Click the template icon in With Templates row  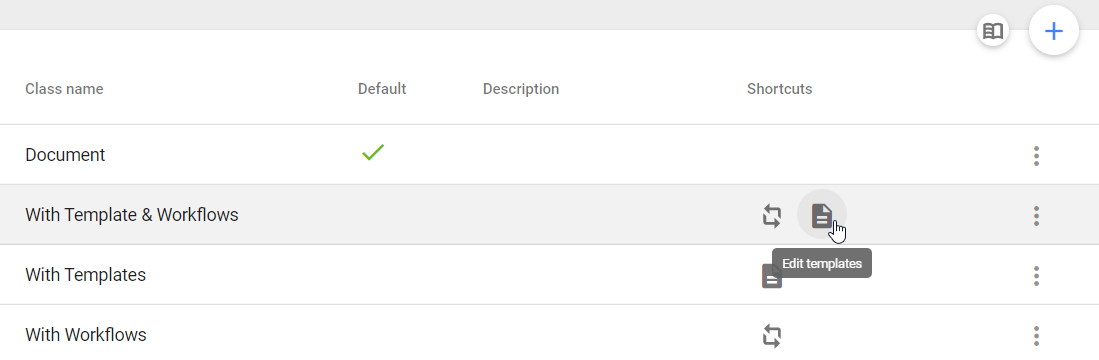tap(770, 276)
